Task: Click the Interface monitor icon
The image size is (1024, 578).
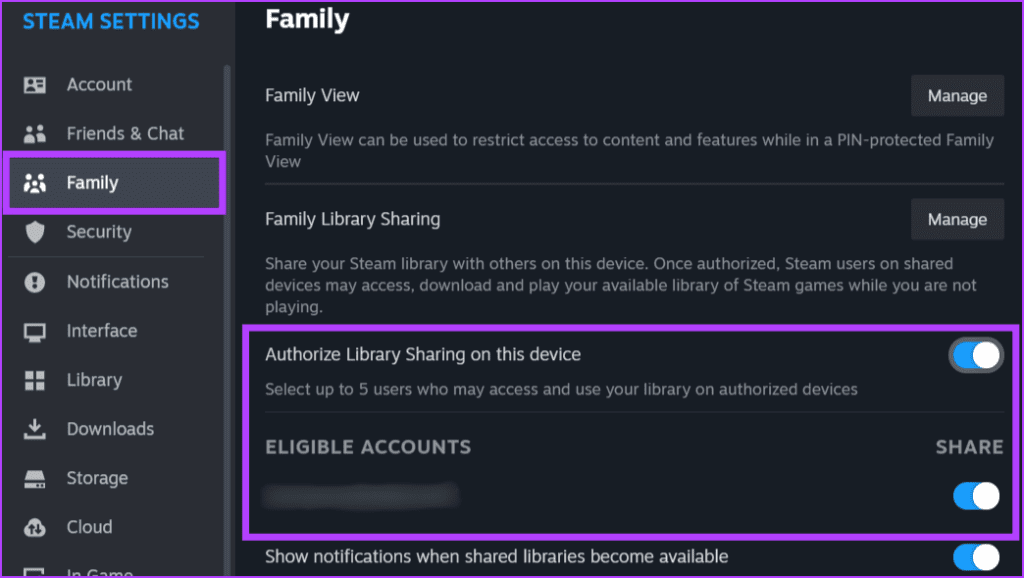Action: click(x=40, y=330)
